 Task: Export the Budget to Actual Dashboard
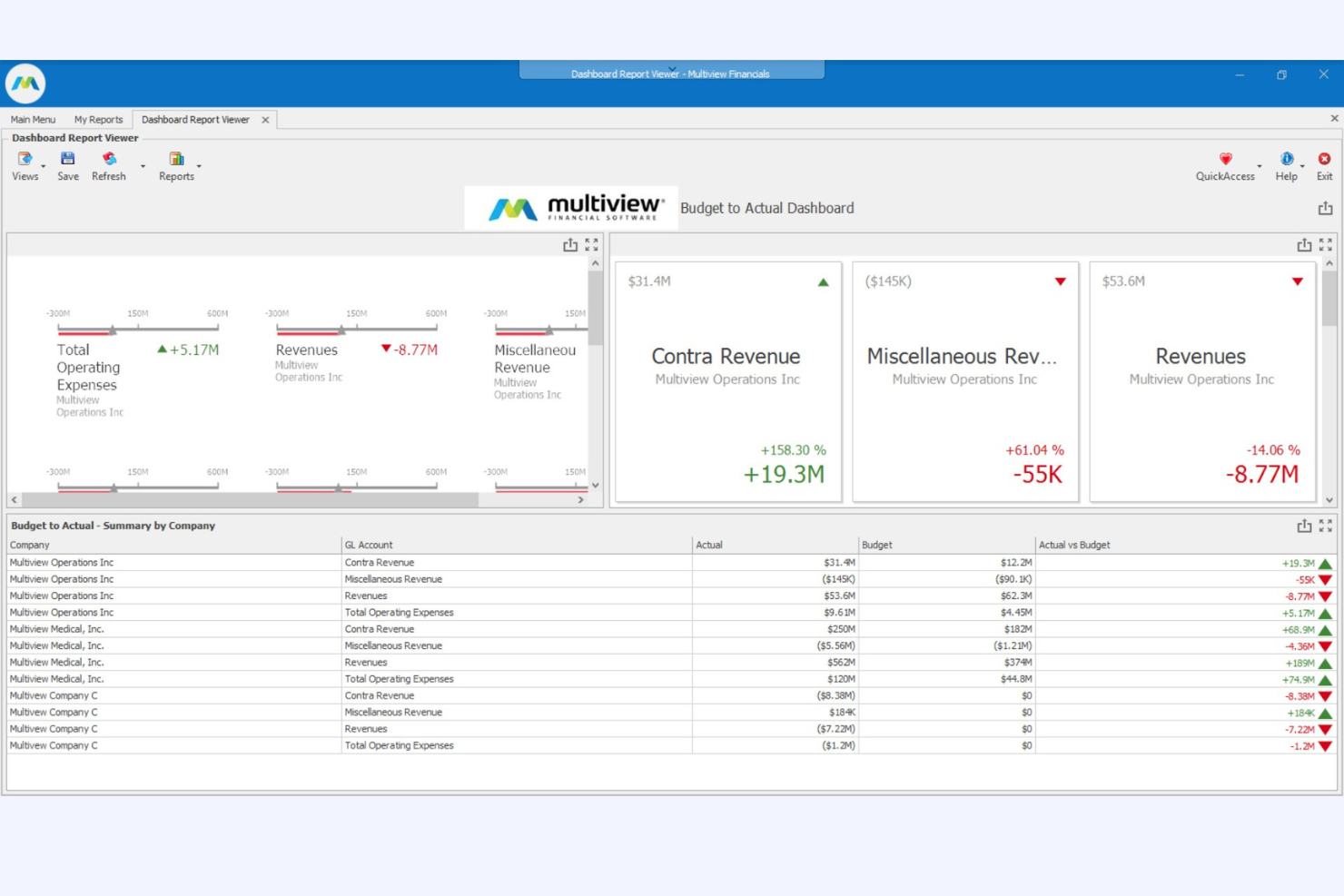click(x=1324, y=207)
